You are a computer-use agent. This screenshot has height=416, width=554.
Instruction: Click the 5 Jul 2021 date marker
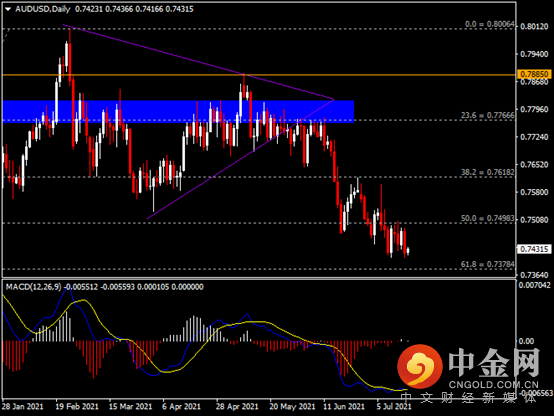pos(394,406)
